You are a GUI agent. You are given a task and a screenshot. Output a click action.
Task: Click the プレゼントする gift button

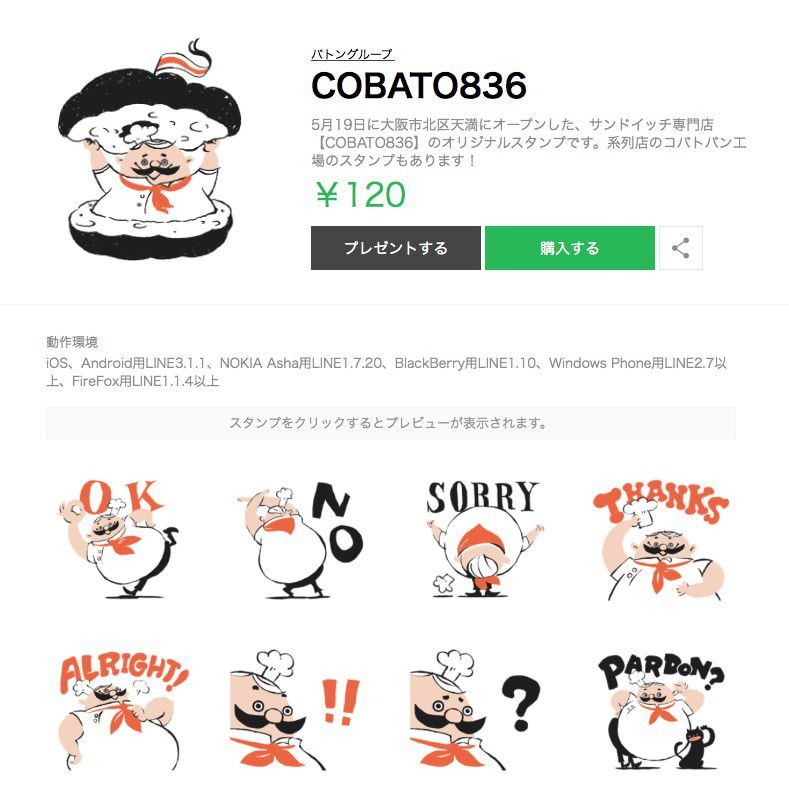pos(396,248)
